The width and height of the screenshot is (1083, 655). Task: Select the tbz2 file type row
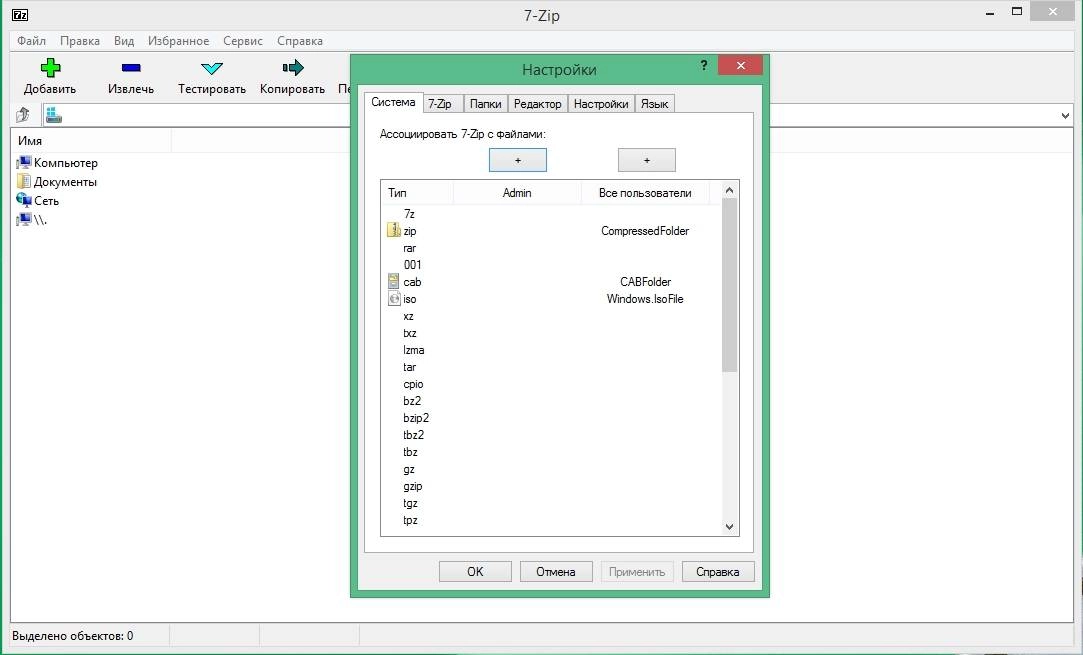point(551,435)
